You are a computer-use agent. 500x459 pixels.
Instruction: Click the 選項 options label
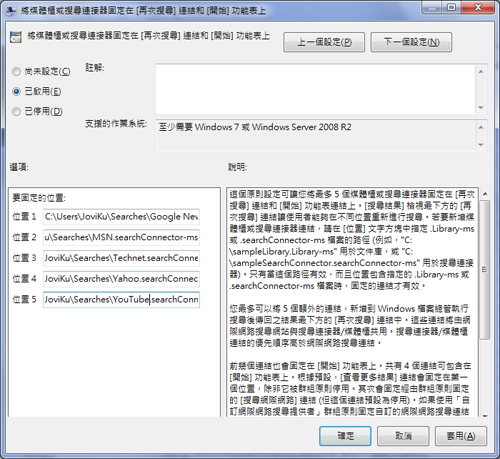coord(19,167)
